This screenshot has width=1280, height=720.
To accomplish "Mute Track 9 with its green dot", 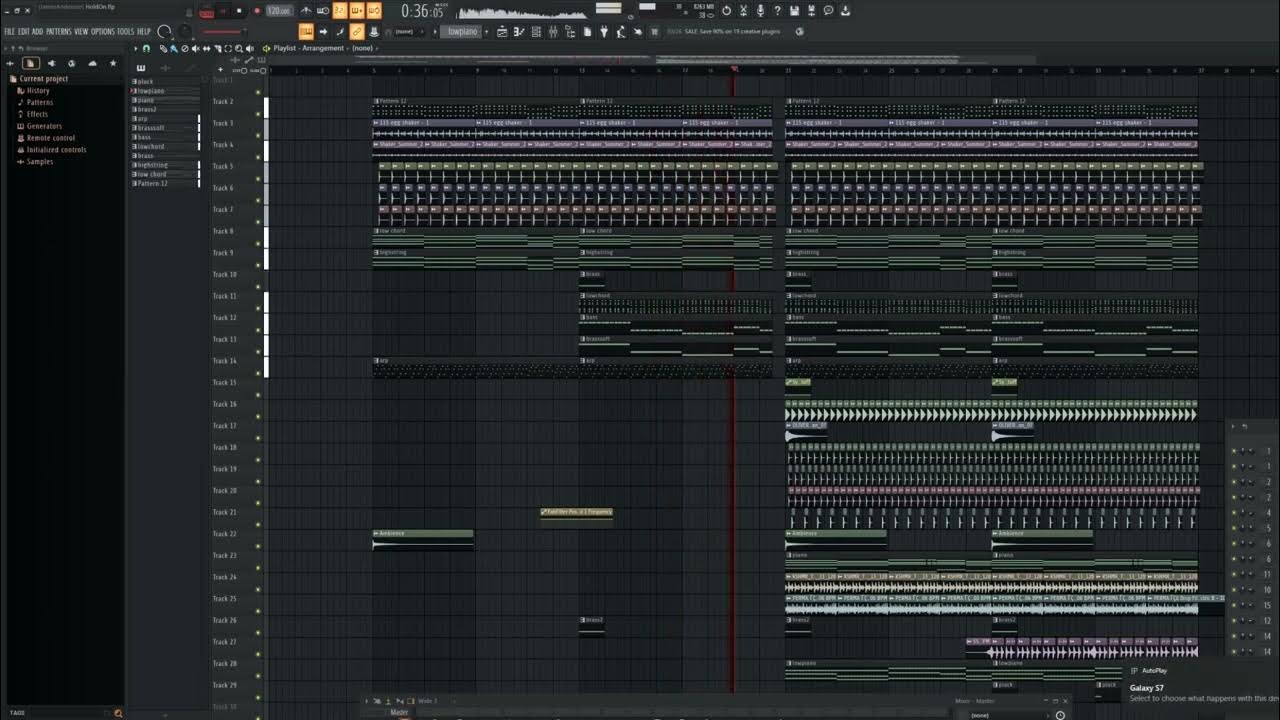I will 258,265.
